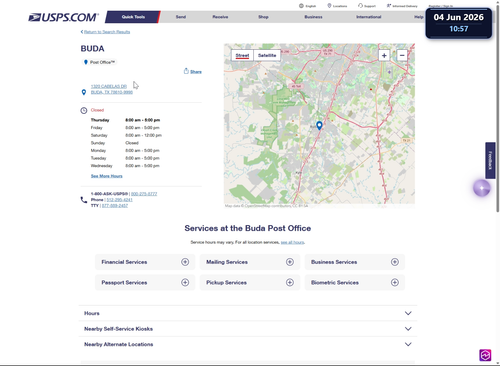
Task: Open the Receive menu
Action: (x=220, y=17)
